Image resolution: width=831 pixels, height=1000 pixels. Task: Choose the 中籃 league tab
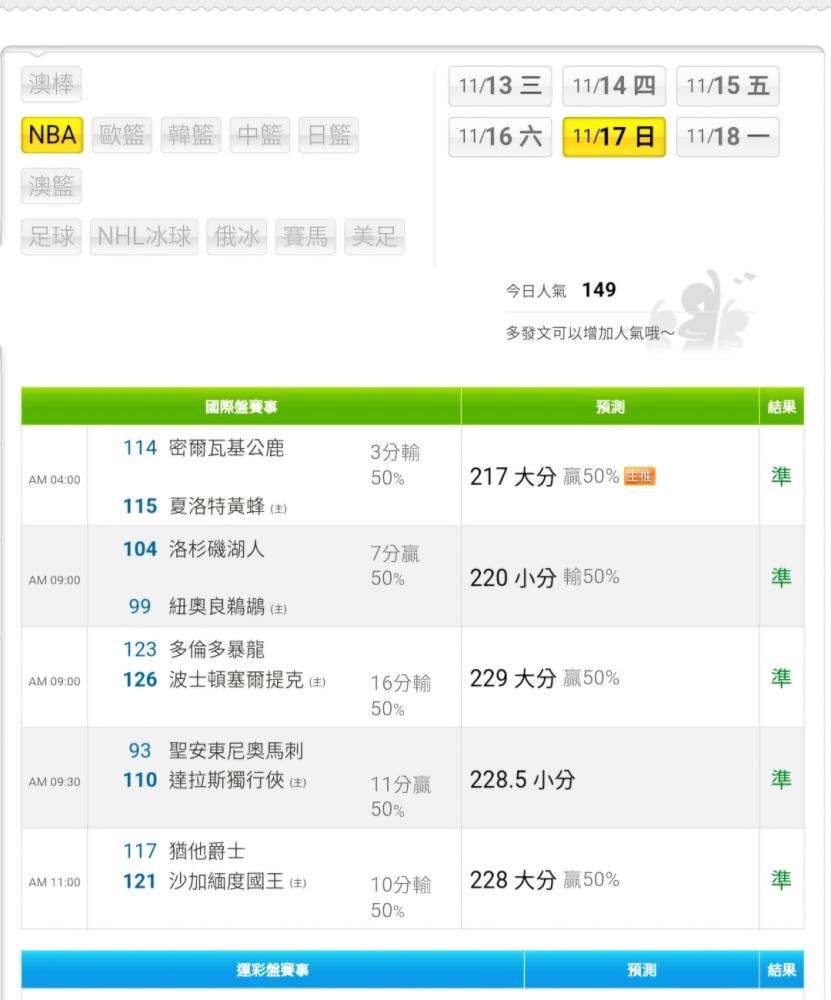tap(260, 135)
